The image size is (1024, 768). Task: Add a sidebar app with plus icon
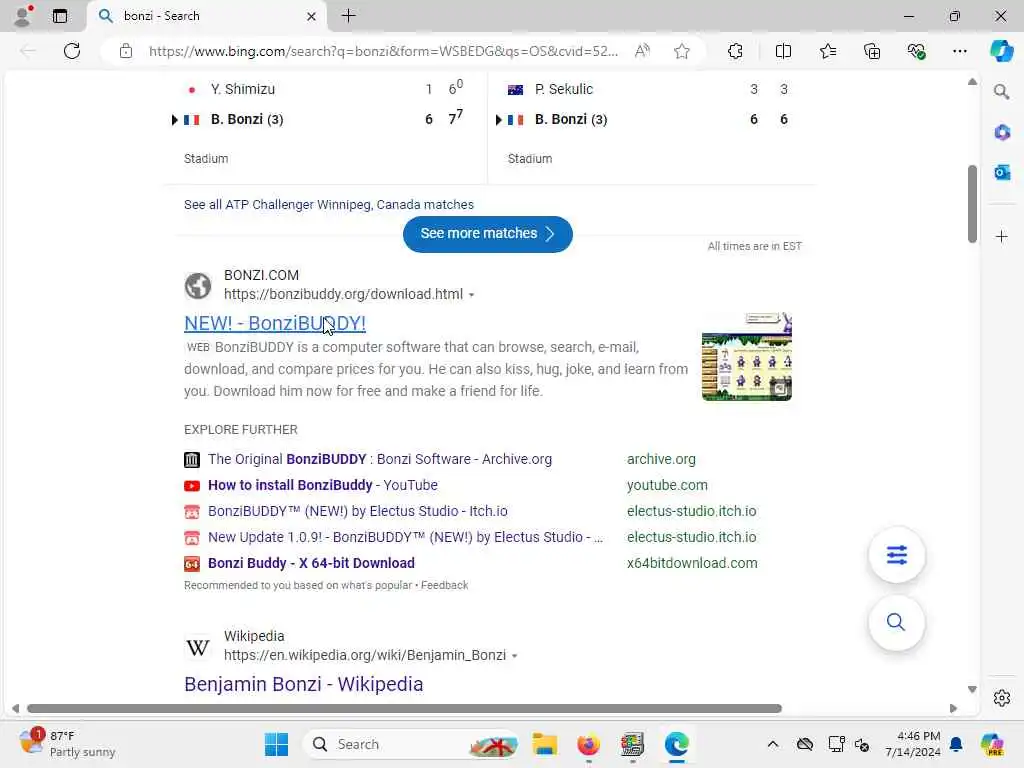(1002, 236)
